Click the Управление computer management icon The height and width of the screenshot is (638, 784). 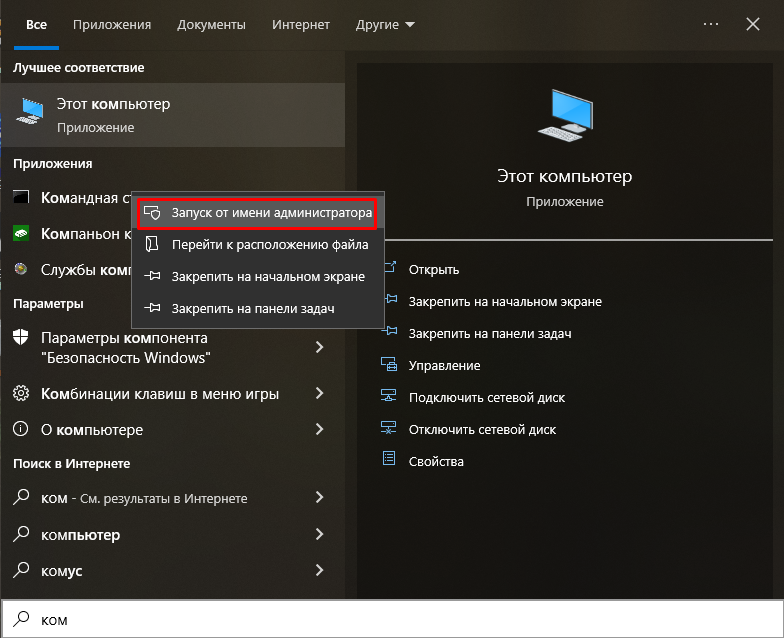tap(388, 364)
